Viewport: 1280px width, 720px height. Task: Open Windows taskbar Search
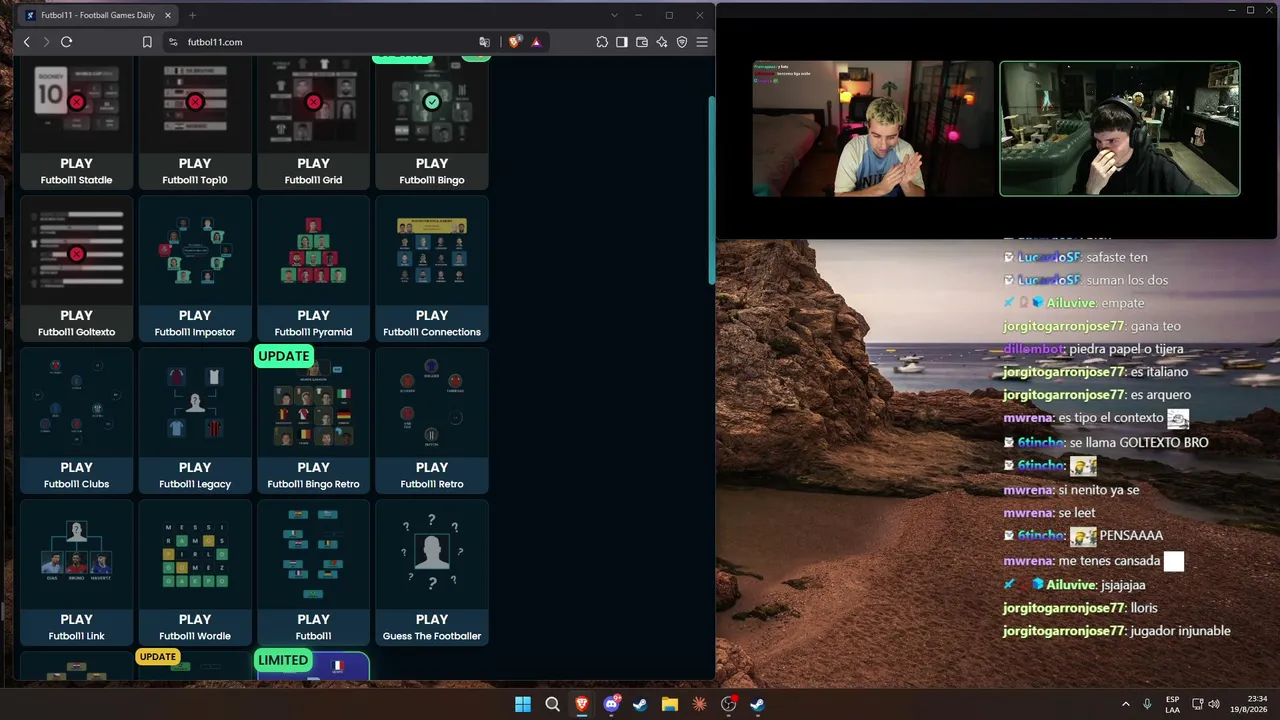(552, 704)
